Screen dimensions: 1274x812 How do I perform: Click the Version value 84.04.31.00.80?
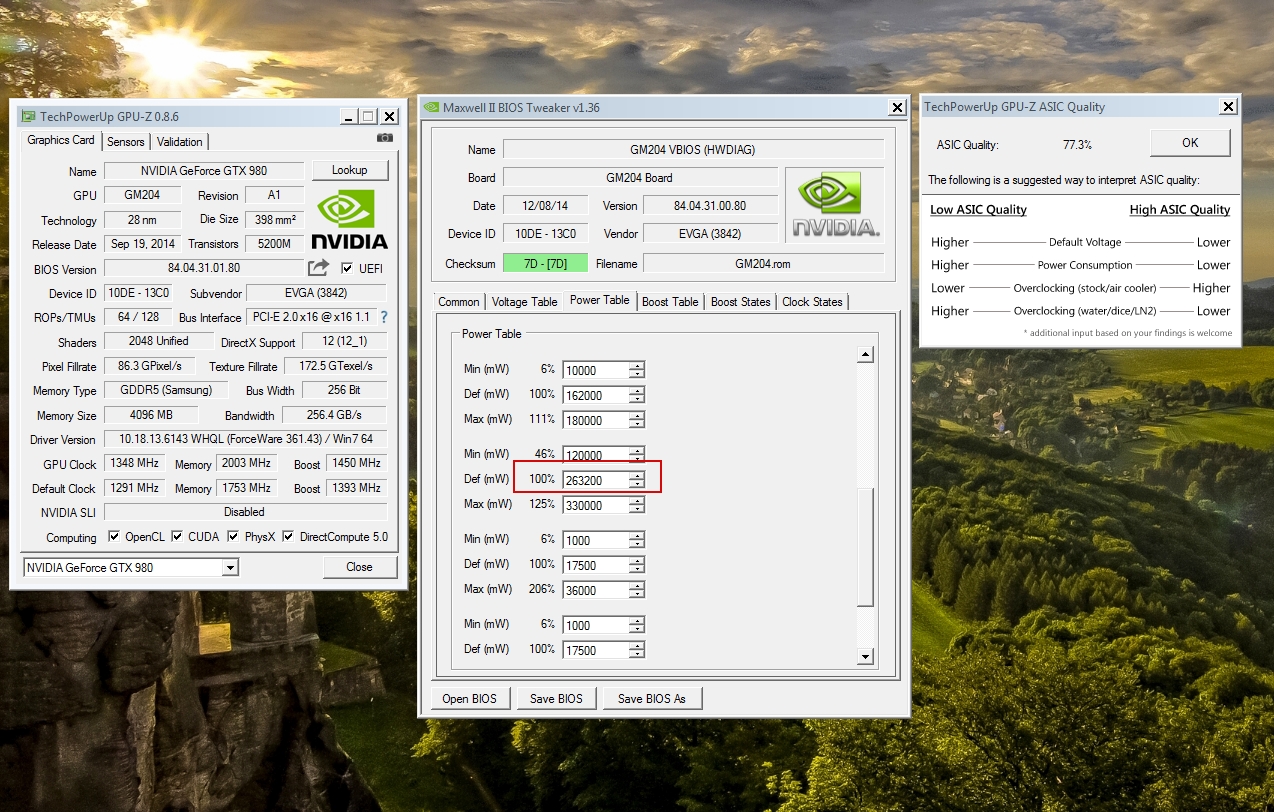710,206
